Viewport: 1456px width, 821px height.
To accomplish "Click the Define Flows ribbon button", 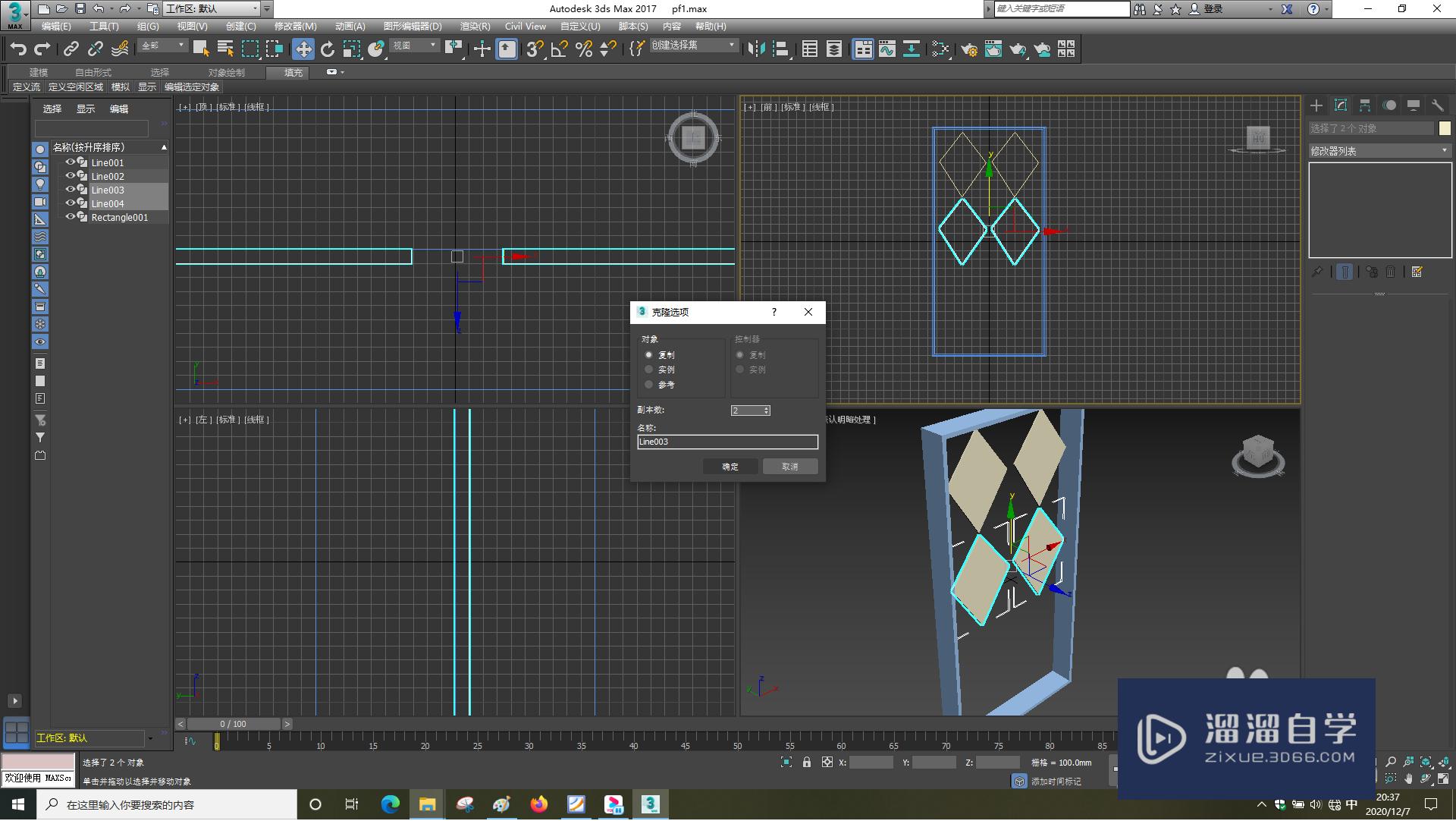I will coord(27,87).
